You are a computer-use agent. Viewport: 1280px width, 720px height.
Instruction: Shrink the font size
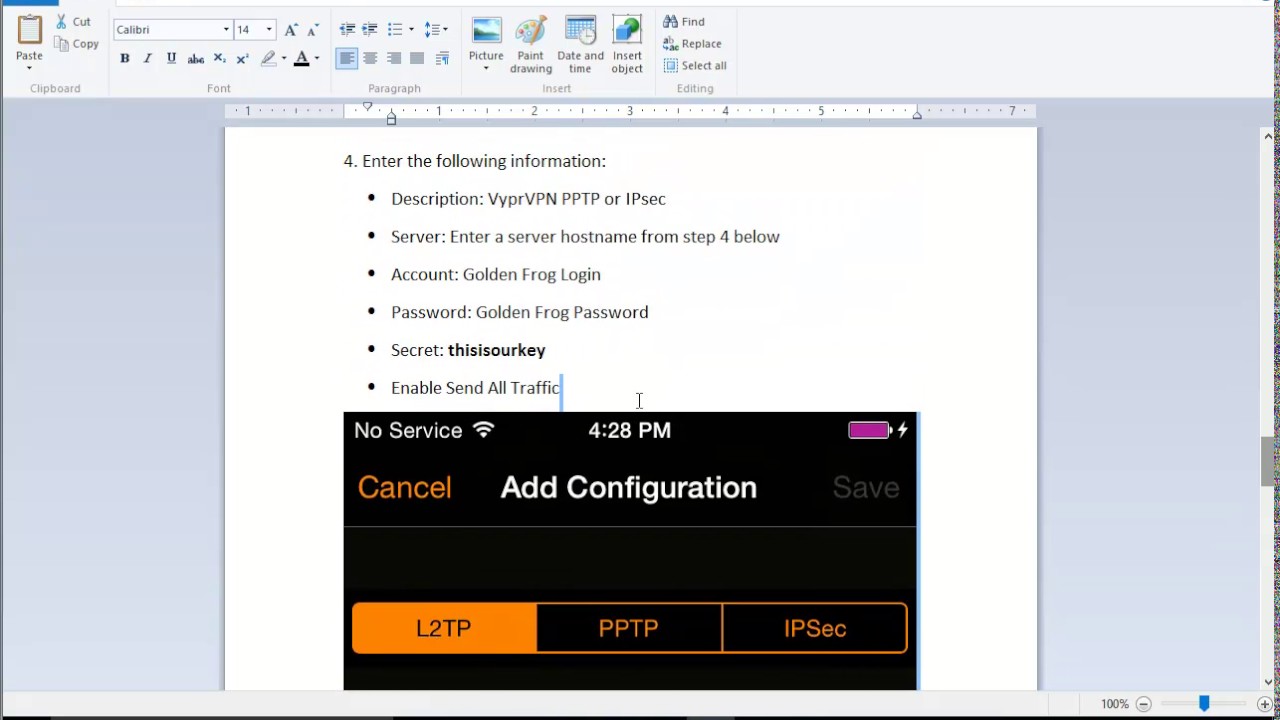313,30
